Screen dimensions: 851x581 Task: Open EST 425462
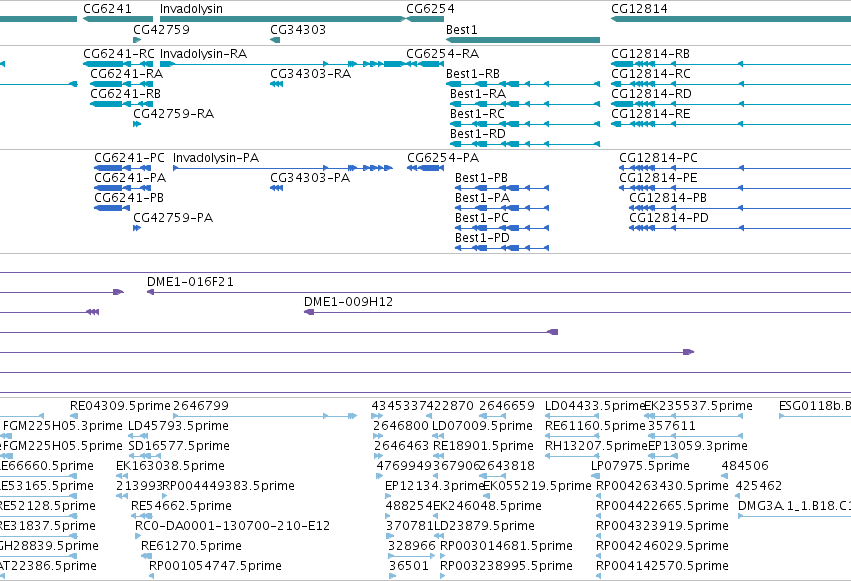pos(759,486)
